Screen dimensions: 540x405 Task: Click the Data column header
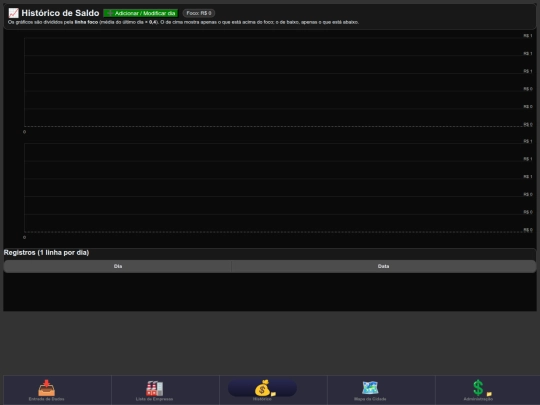coord(383,266)
